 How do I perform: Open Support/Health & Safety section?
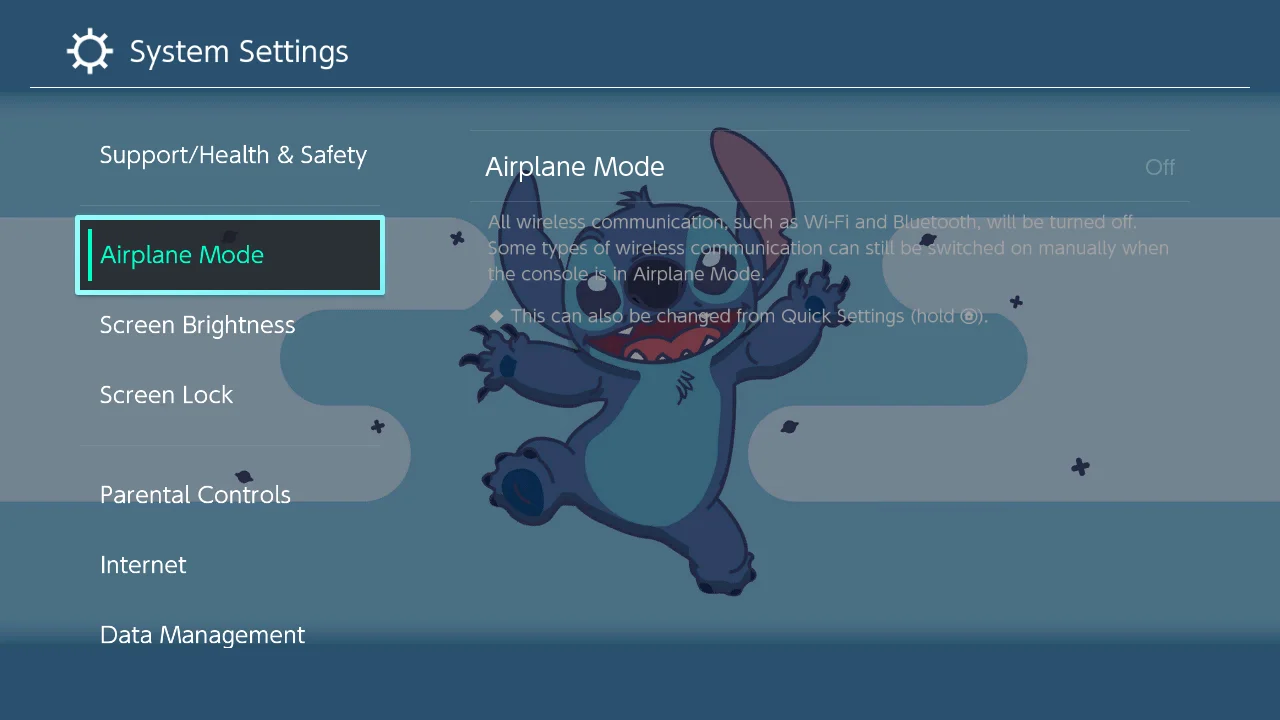pos(233,155)
